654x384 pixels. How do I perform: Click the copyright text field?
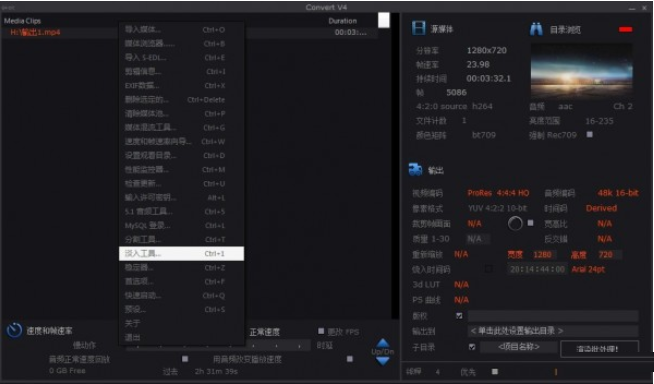click(x=553, y=316)
